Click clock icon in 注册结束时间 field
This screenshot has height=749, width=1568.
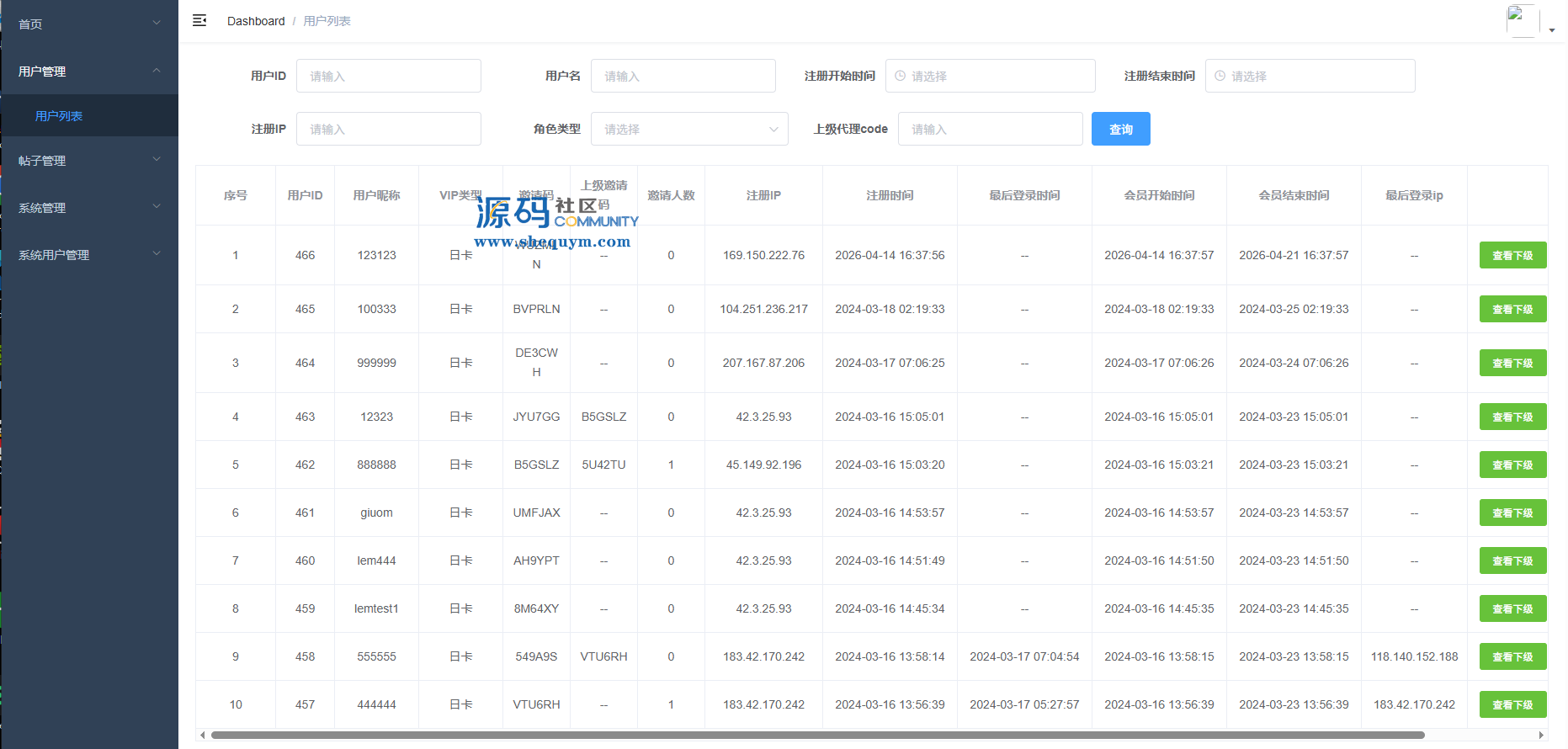click(x=1220, y=76)
